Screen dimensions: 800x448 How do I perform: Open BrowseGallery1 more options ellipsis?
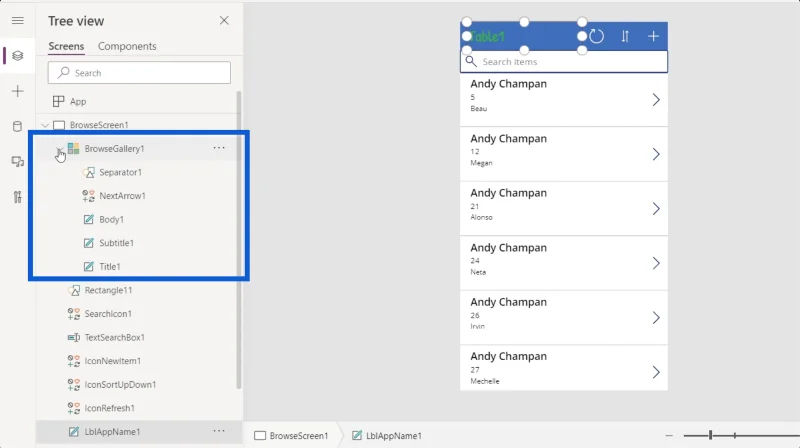click(219, 148)
